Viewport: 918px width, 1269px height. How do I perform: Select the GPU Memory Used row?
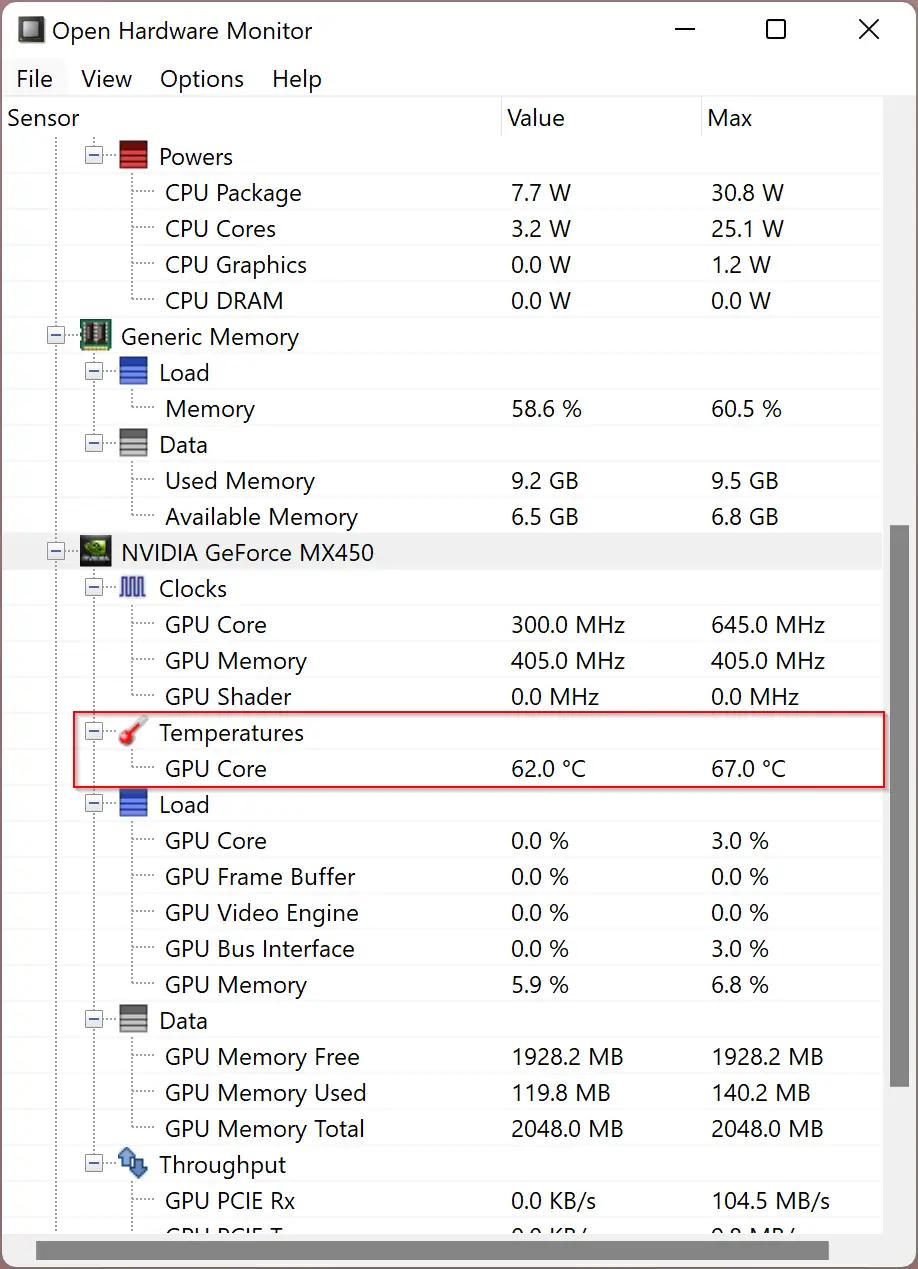(266, 1093)
